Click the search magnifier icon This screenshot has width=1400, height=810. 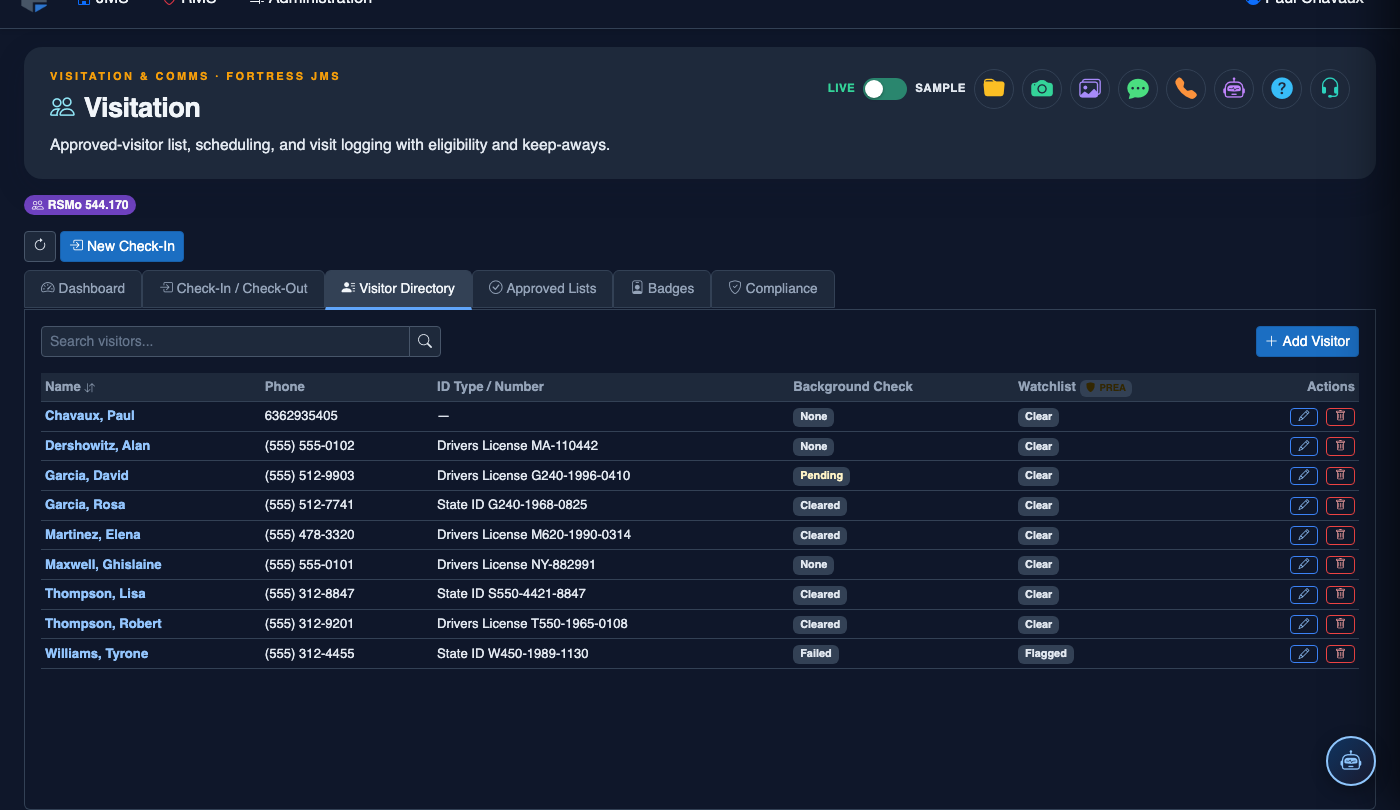[x=425, y=341]
